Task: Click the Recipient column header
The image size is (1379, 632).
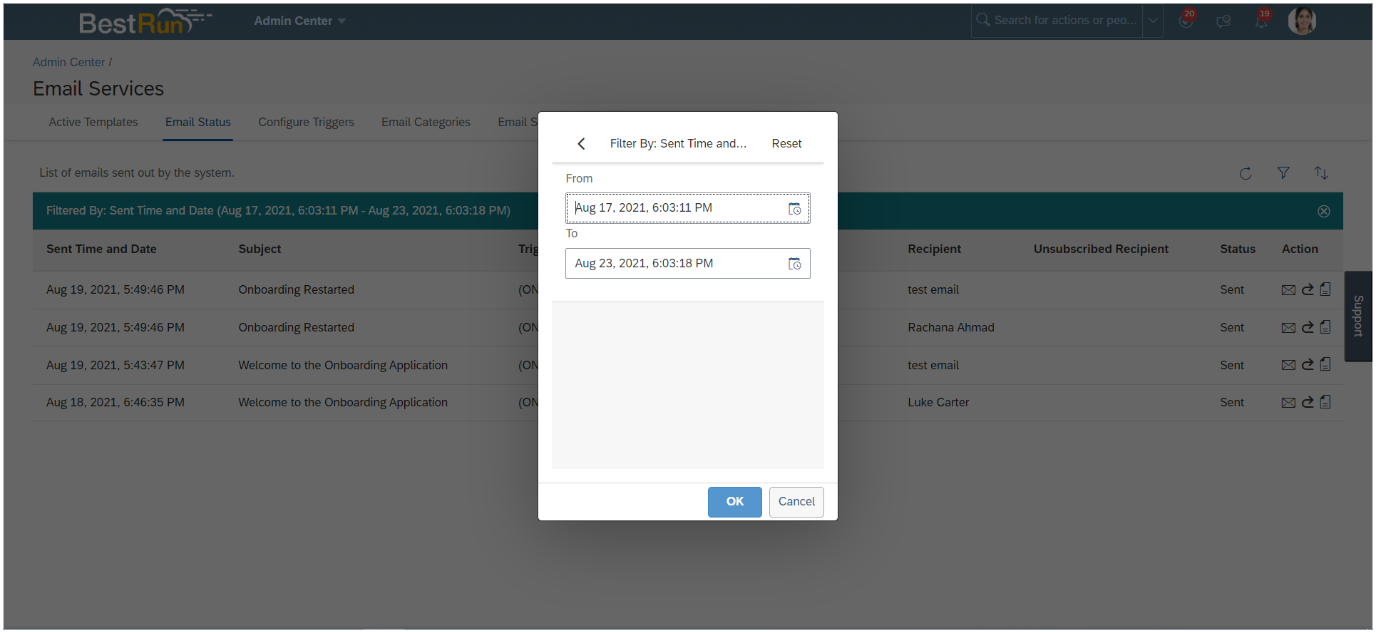Action: tap(935, 249)
